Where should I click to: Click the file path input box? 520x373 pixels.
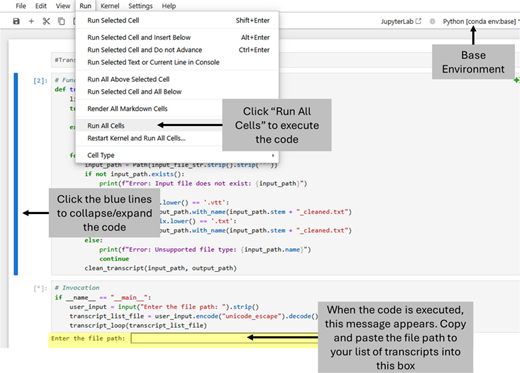click(x=224, y=338)
